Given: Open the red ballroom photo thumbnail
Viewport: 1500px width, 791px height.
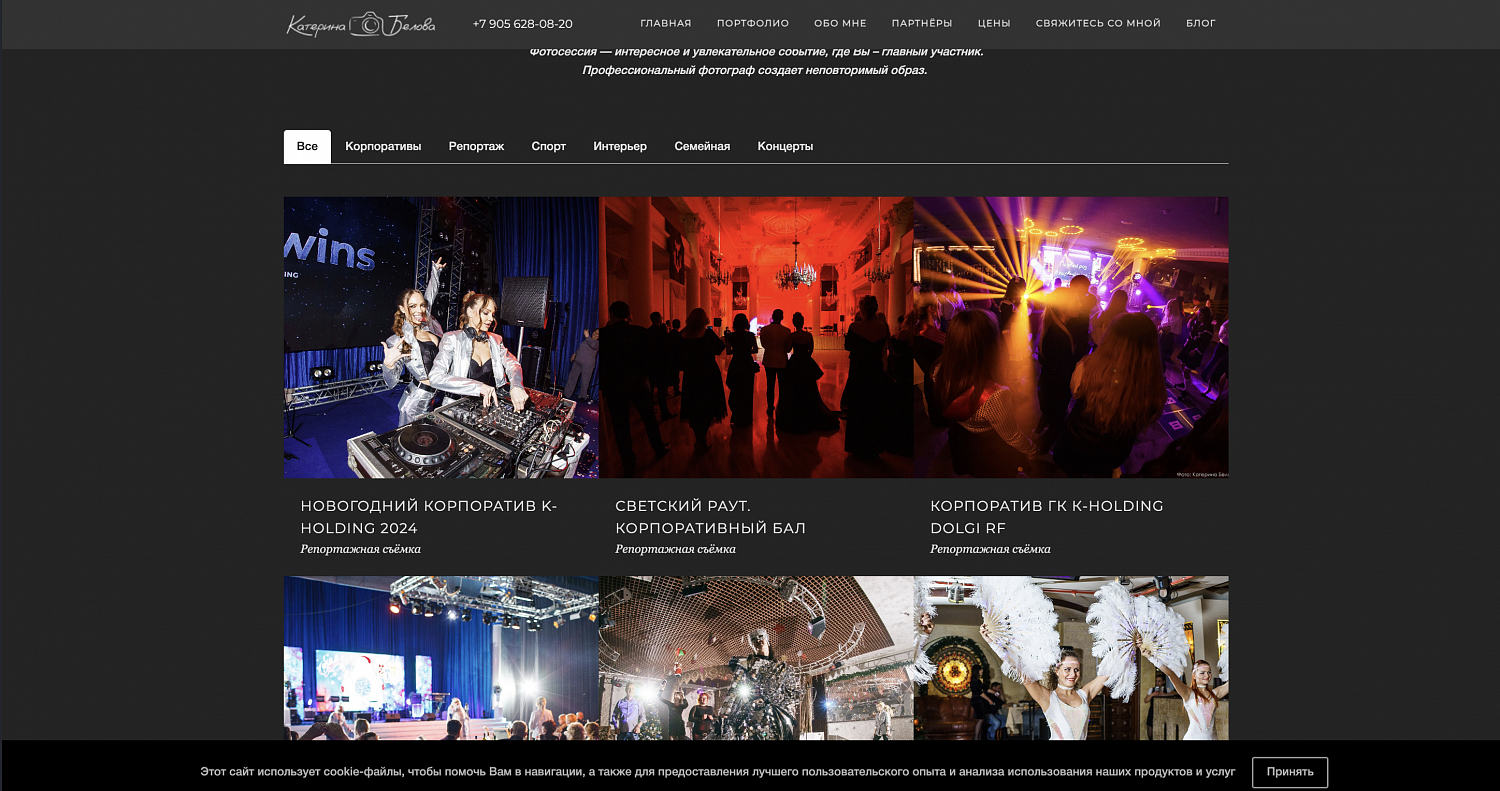Looking at the screenshot, I should pyautogui.click(x=756, y=337).
